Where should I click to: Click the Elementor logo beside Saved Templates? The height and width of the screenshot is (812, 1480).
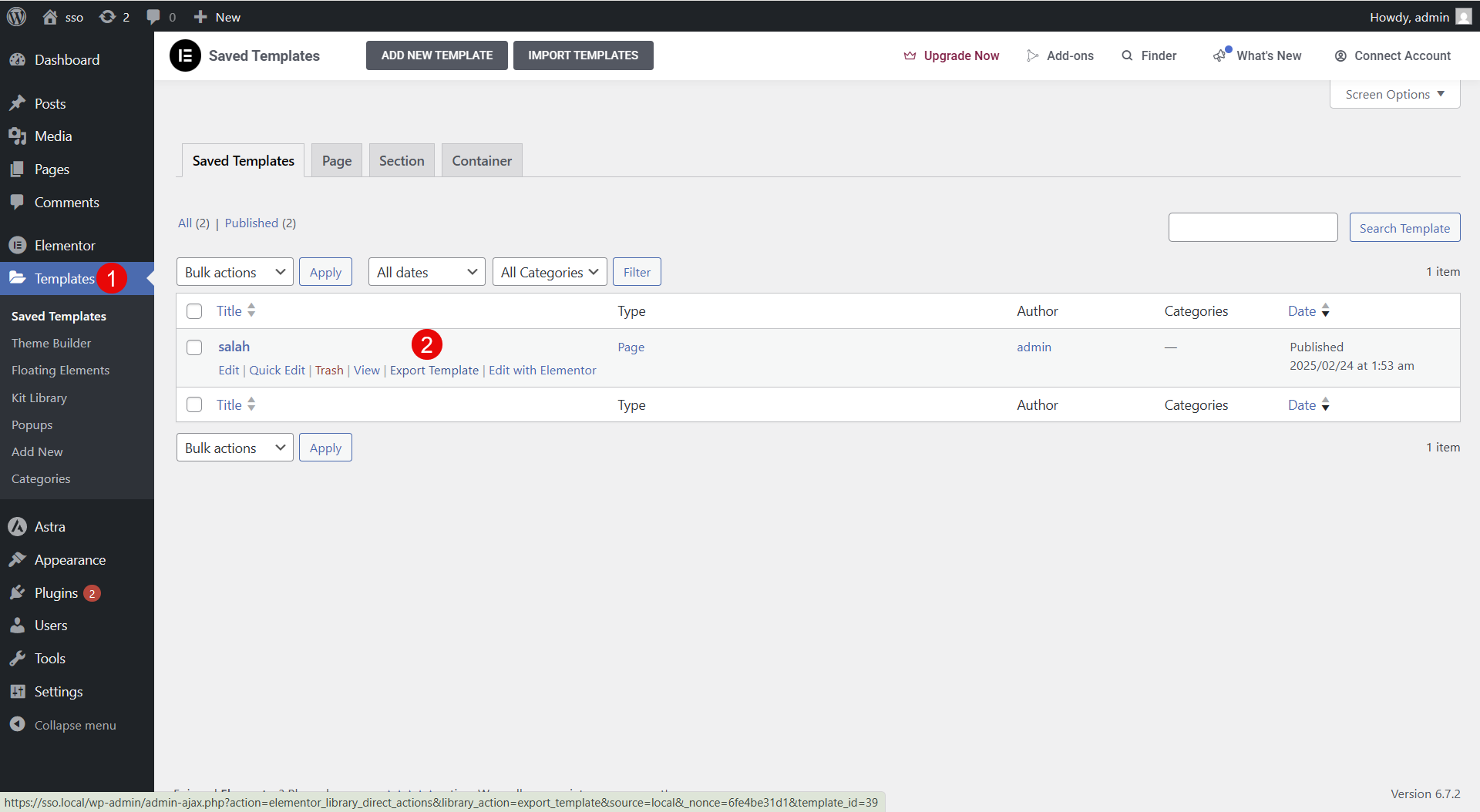[185, 55]
